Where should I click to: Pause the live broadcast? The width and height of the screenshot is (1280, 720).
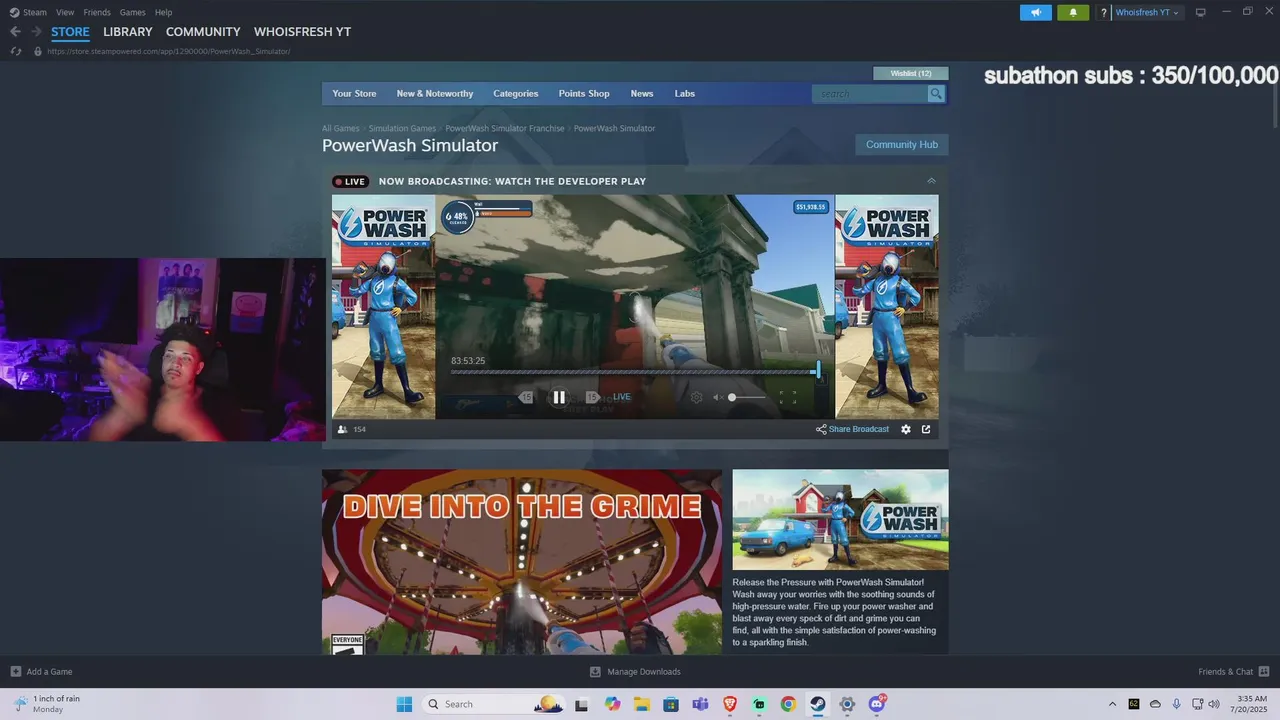(x=559, y=397)
